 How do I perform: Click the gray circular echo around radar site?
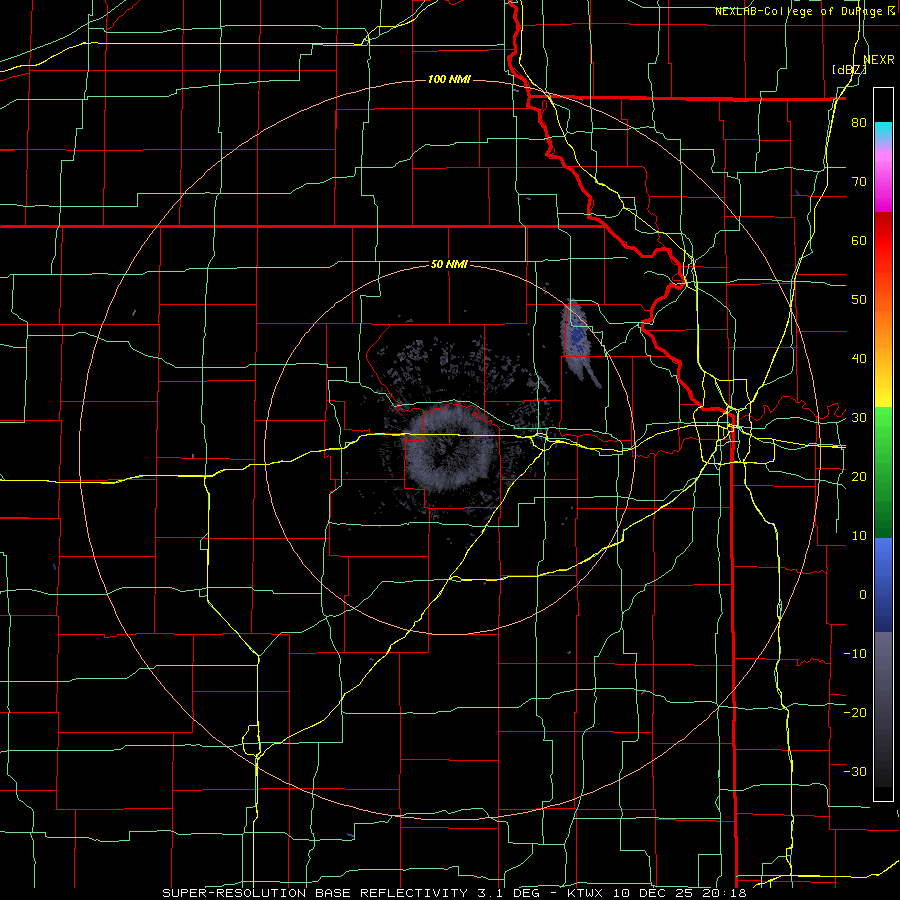coord(450,448)
